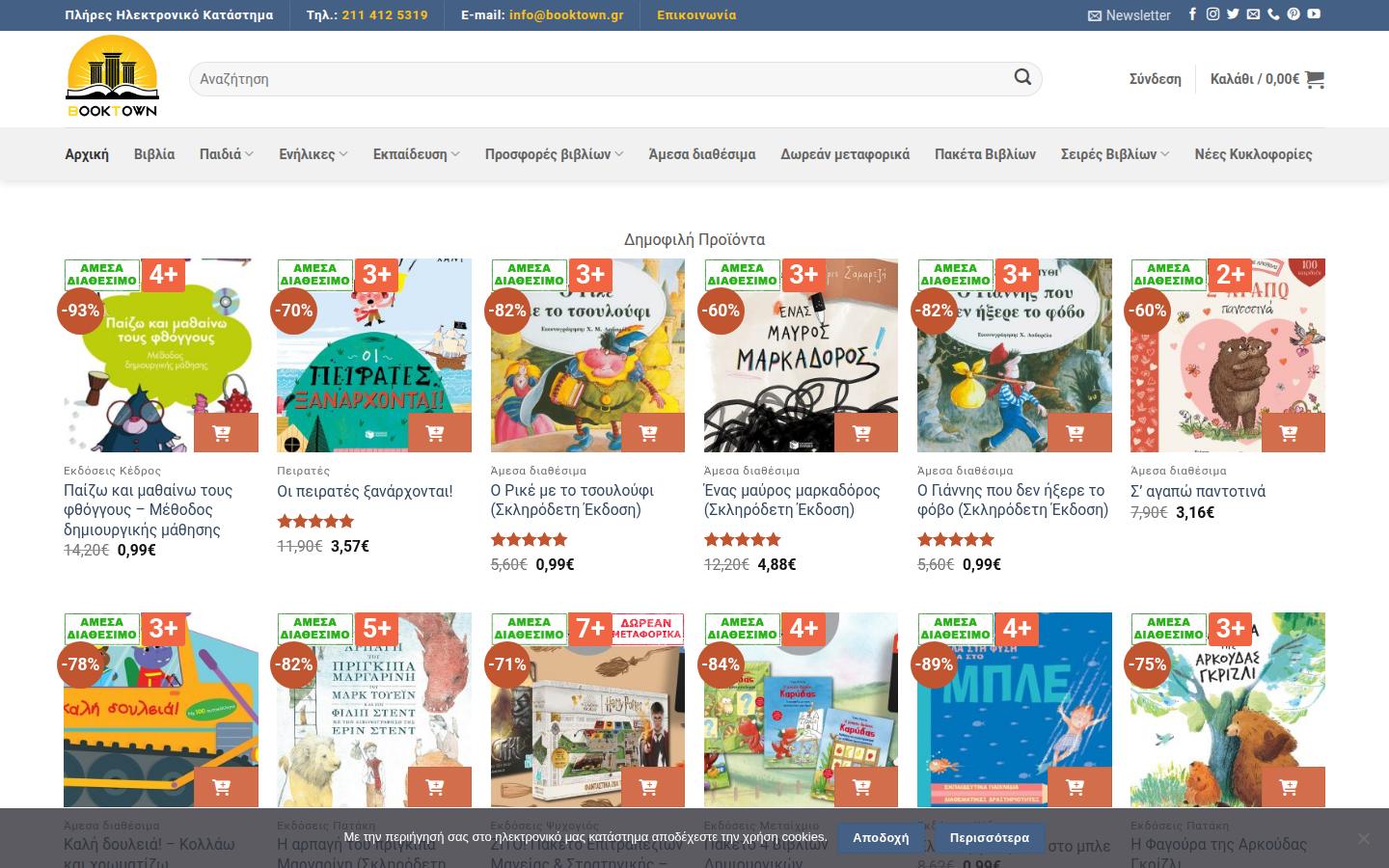Open the 'Οι πειρατές ξανάρχονται' cover thumbnail
The image size is (1389, 868).
tap(374, 355)
